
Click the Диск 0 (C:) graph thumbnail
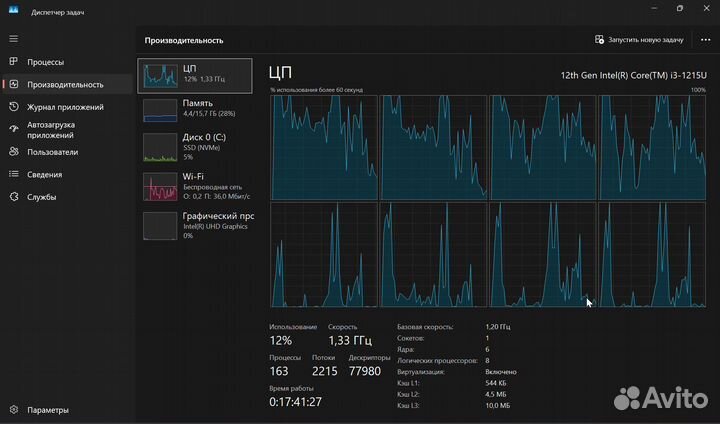point(160,147)
